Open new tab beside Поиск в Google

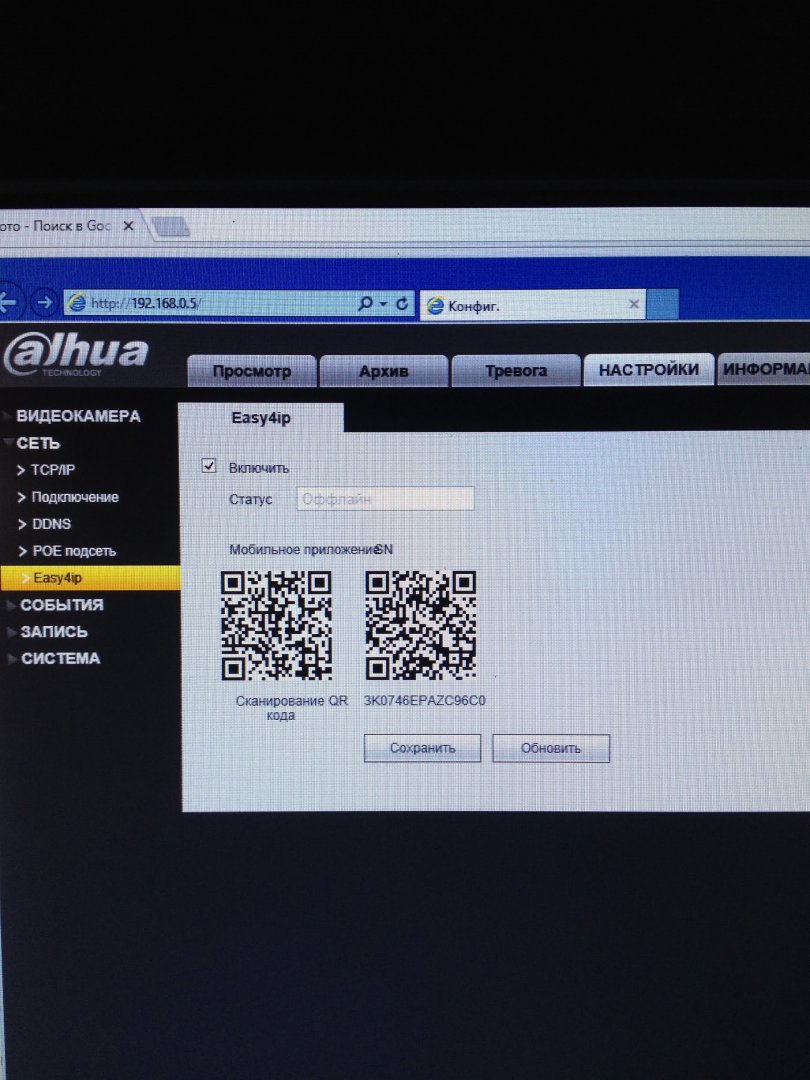[169, 227]
